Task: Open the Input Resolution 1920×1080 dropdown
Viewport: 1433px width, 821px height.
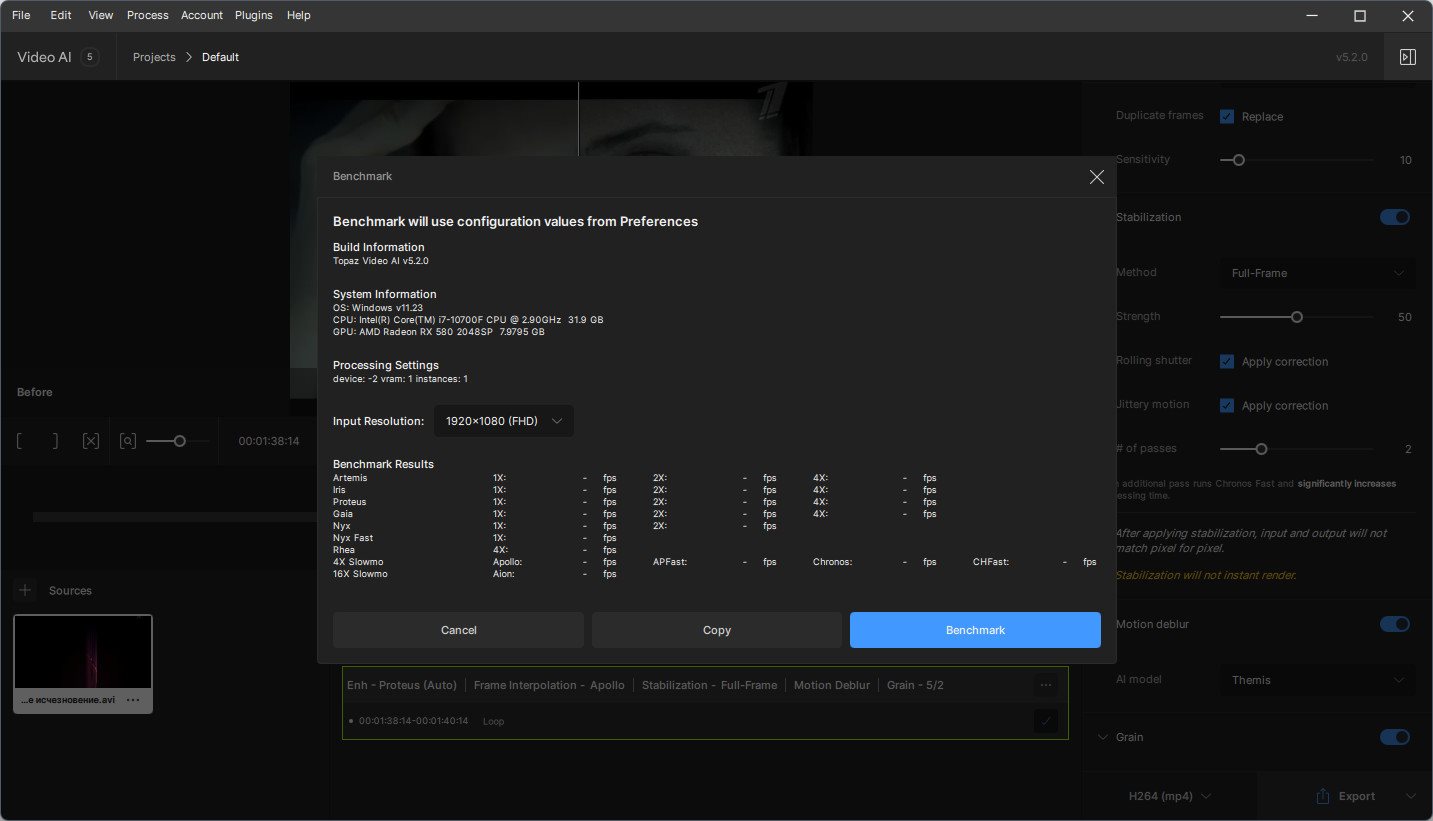Action: coord(504,421)
